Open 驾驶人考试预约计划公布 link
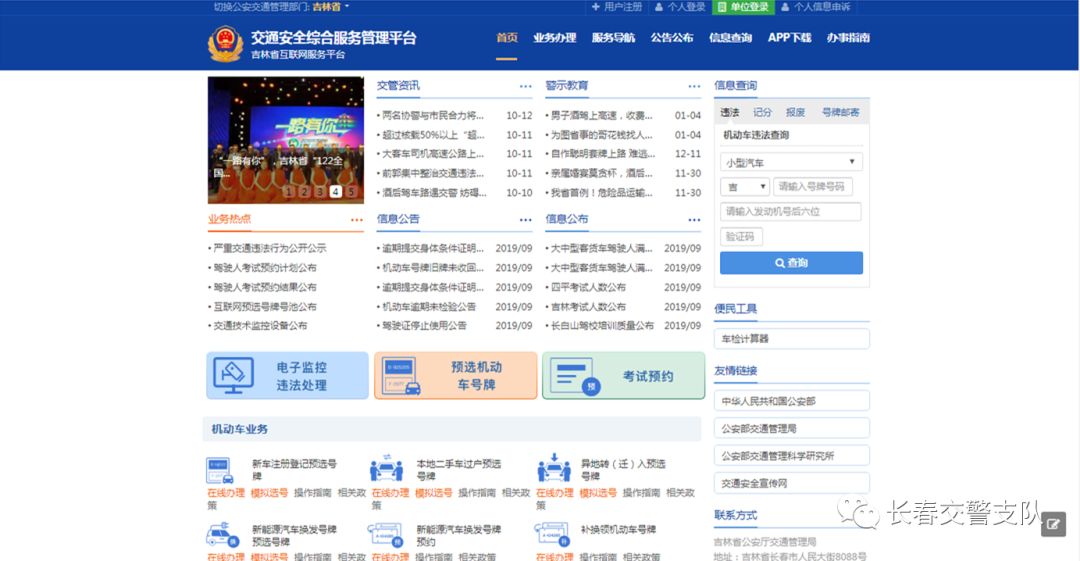Viewport: 1080px width, 561px height. (x=264, y=267)
